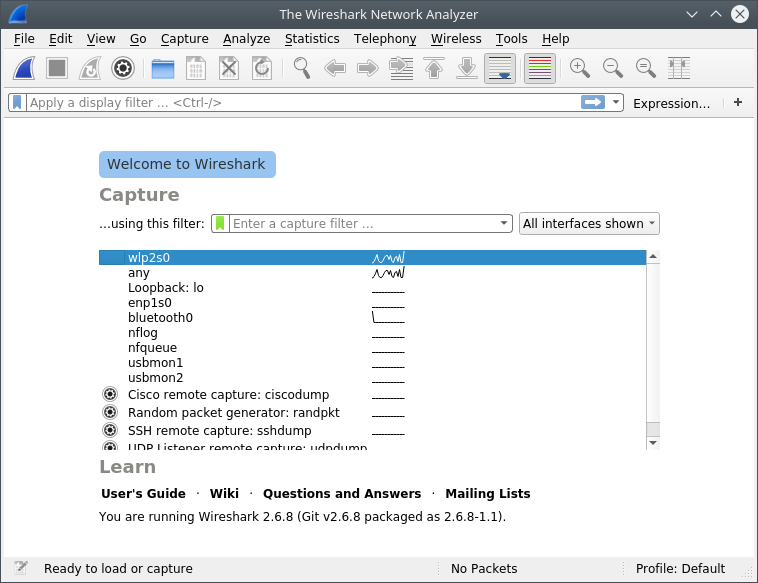Click the expert information status bar icon

pos(21,568)
